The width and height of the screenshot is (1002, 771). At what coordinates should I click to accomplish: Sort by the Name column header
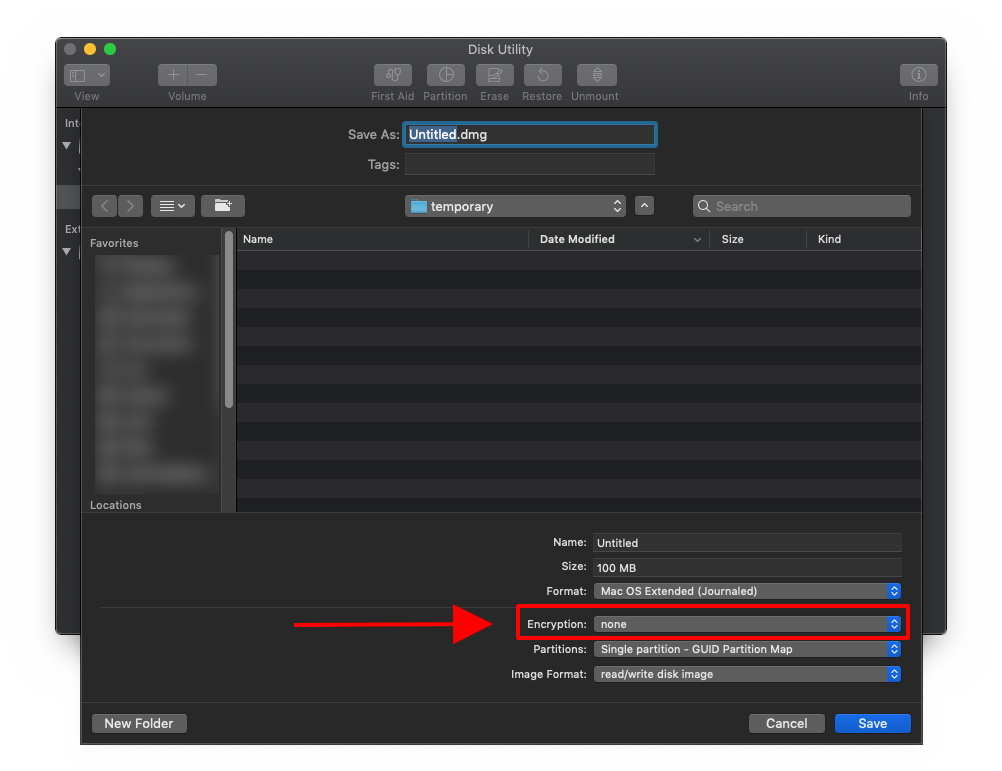pos(382,239)
